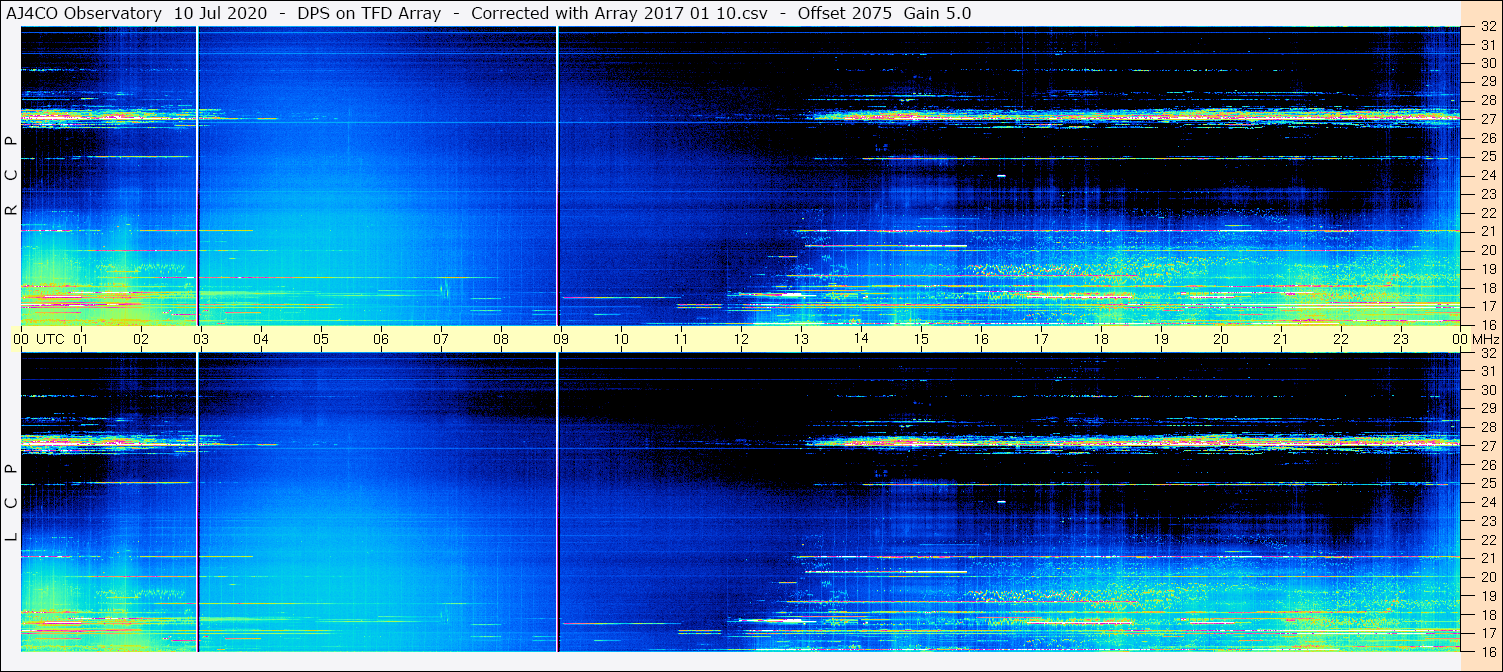Click hour '07' on the UTC time axis
The image size is (1503, 672).
pos(441,339)
